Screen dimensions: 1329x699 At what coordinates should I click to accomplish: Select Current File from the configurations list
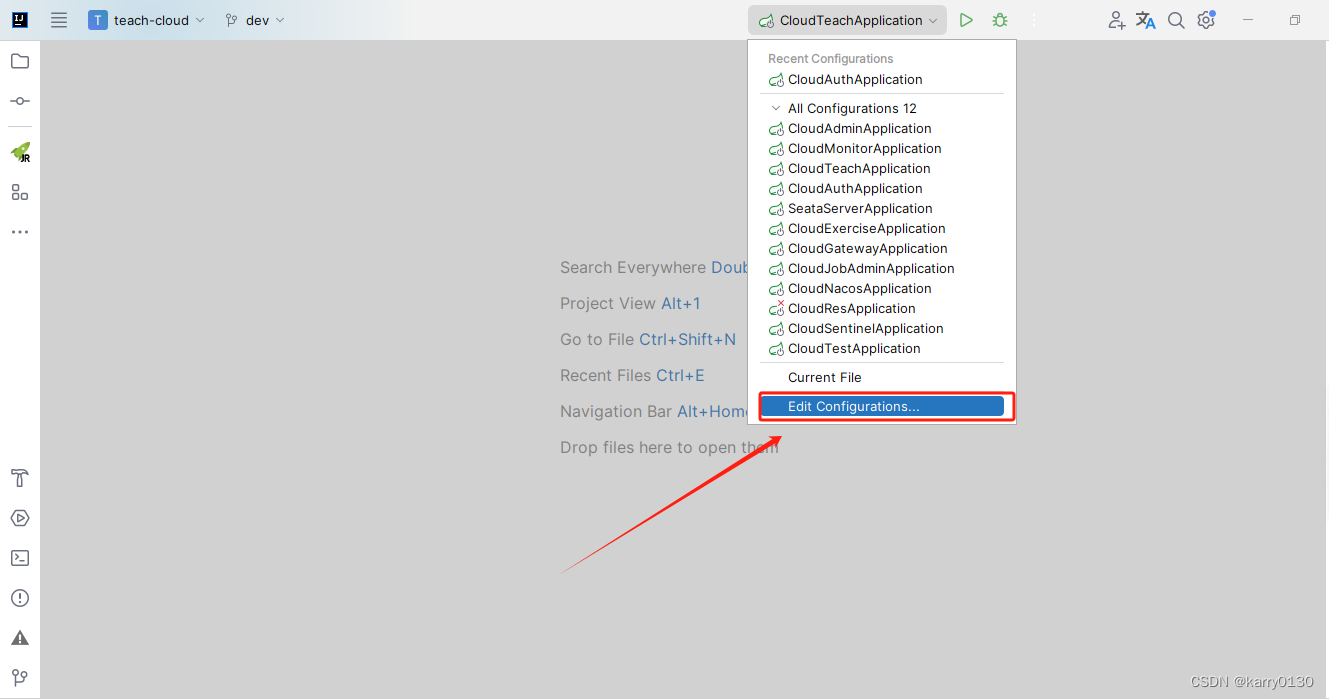tap(824, 377)
